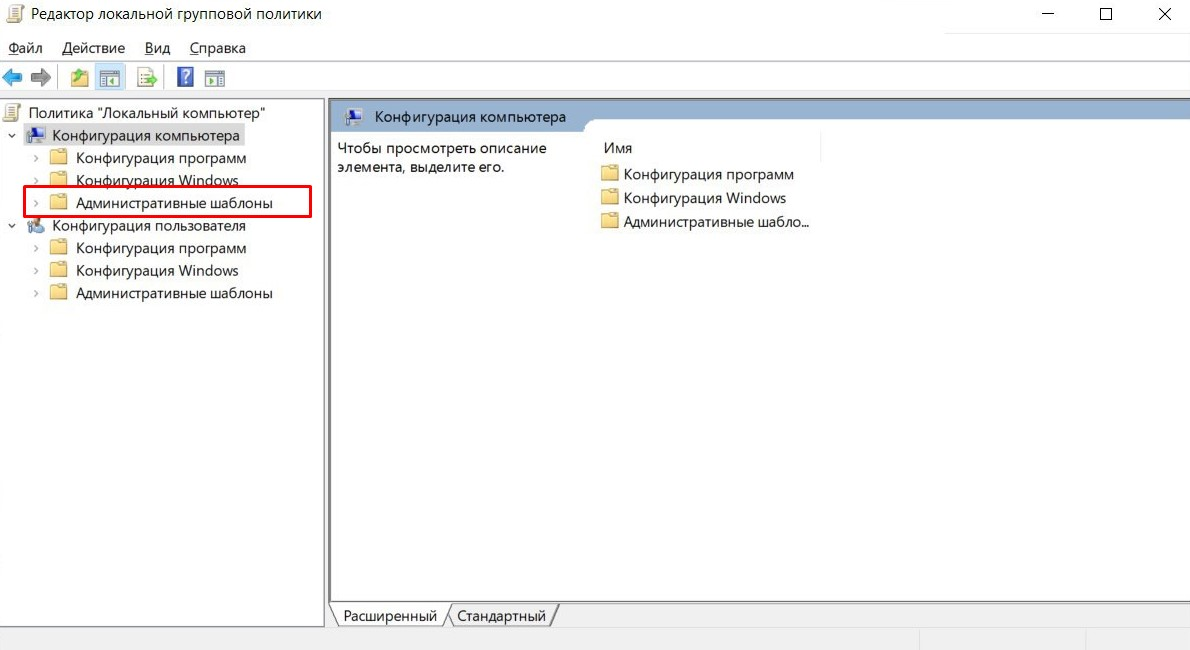The image size is (1190, 650).
Task: Expand Конфигурация программ under user configuration
Action: coord(36,248)
